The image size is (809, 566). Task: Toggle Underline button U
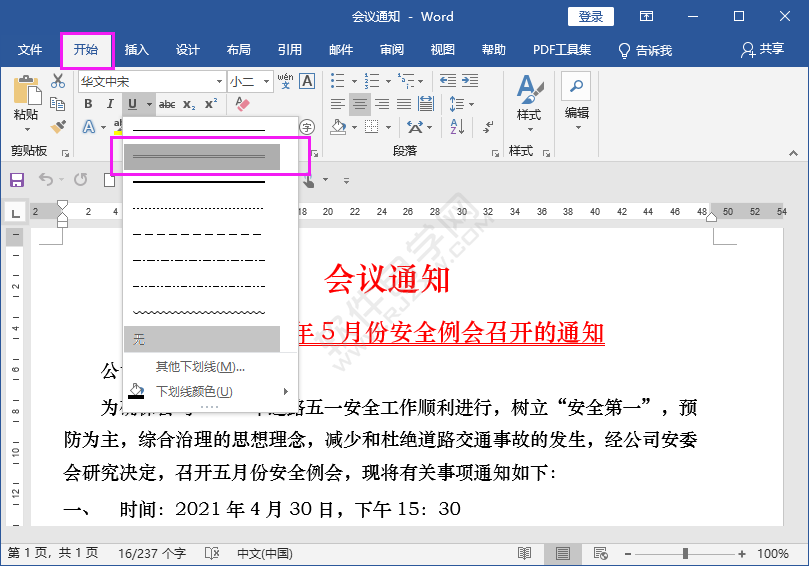[133, 104]
